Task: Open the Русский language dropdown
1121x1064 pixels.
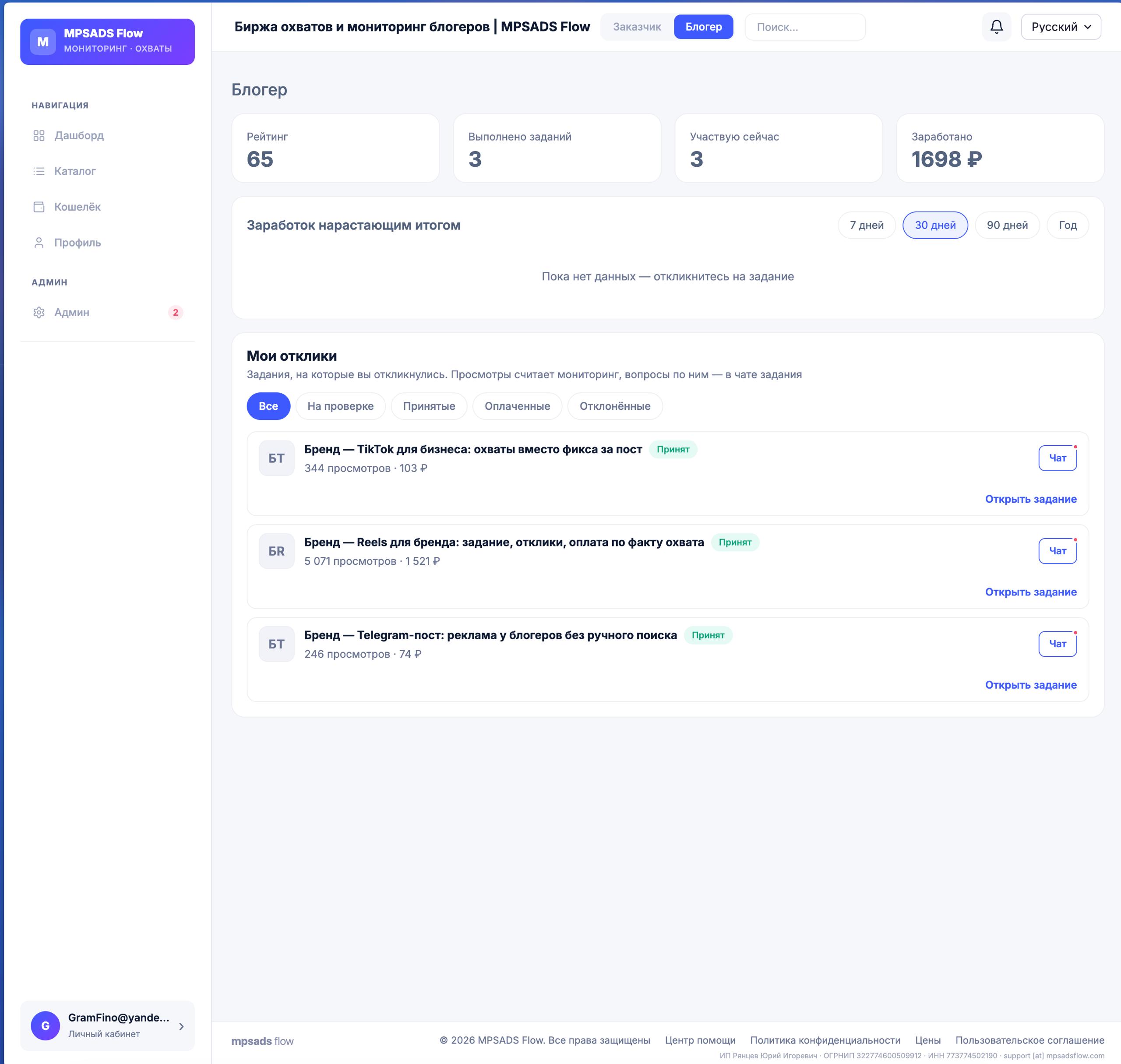Action: (x=1061, y=27)
